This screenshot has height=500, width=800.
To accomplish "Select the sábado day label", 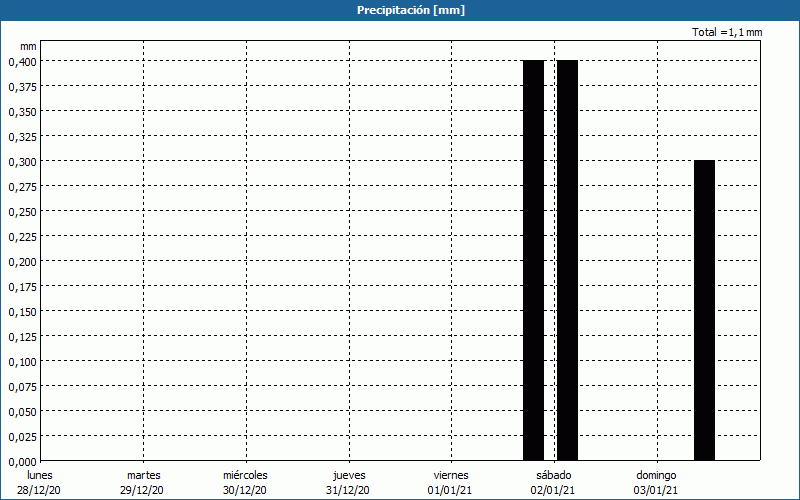I will pyautogui.click(x=554, y=475).
